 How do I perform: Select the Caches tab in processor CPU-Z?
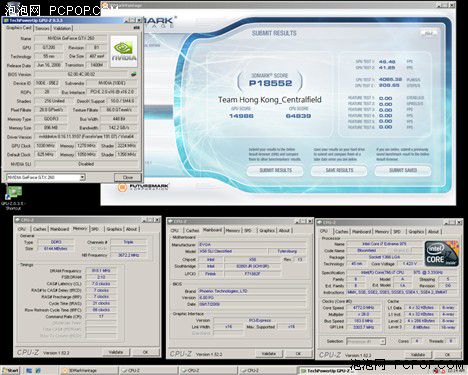pos(341,231)
